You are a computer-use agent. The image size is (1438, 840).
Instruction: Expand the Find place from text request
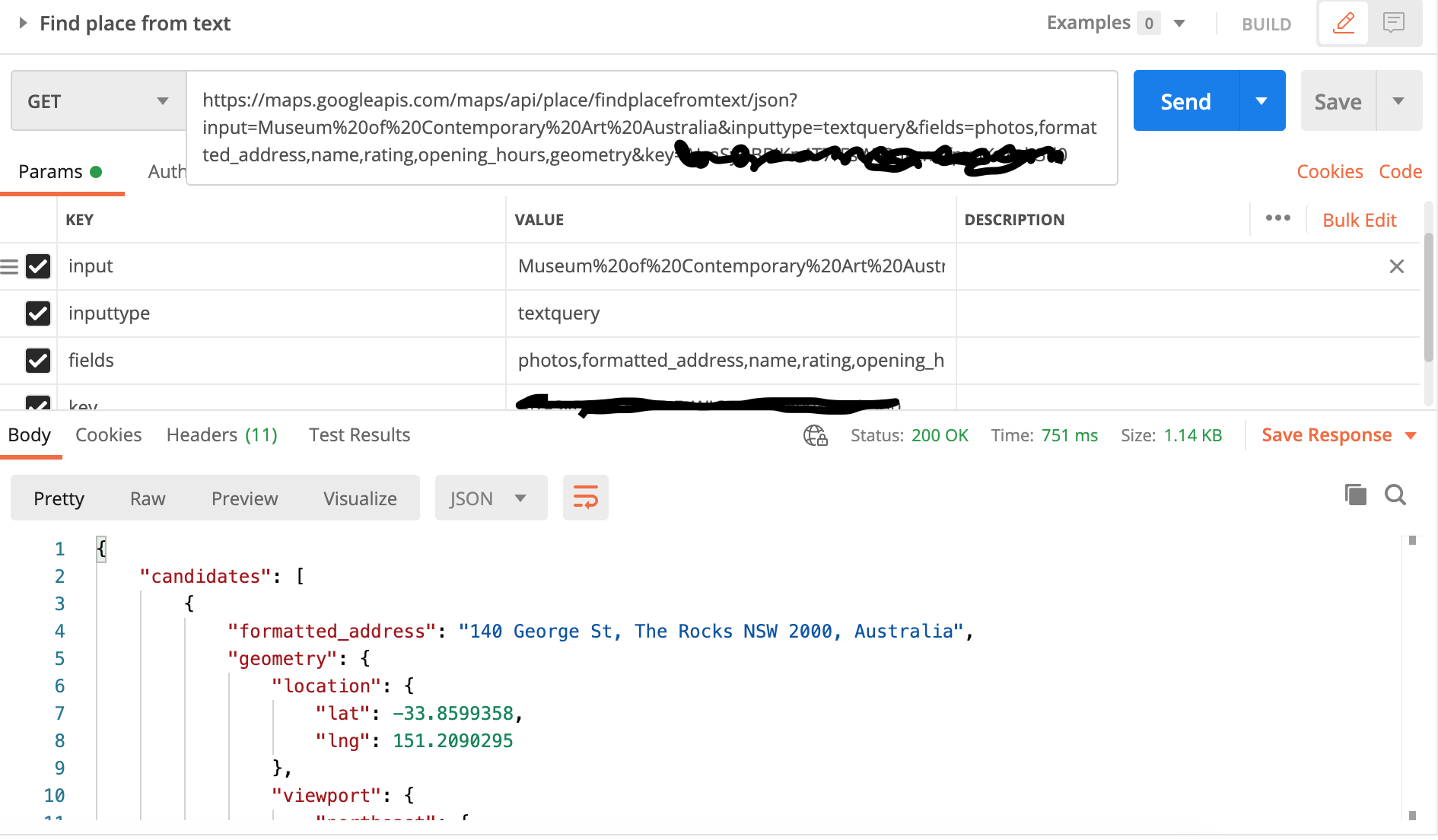[x=23, y=23]
